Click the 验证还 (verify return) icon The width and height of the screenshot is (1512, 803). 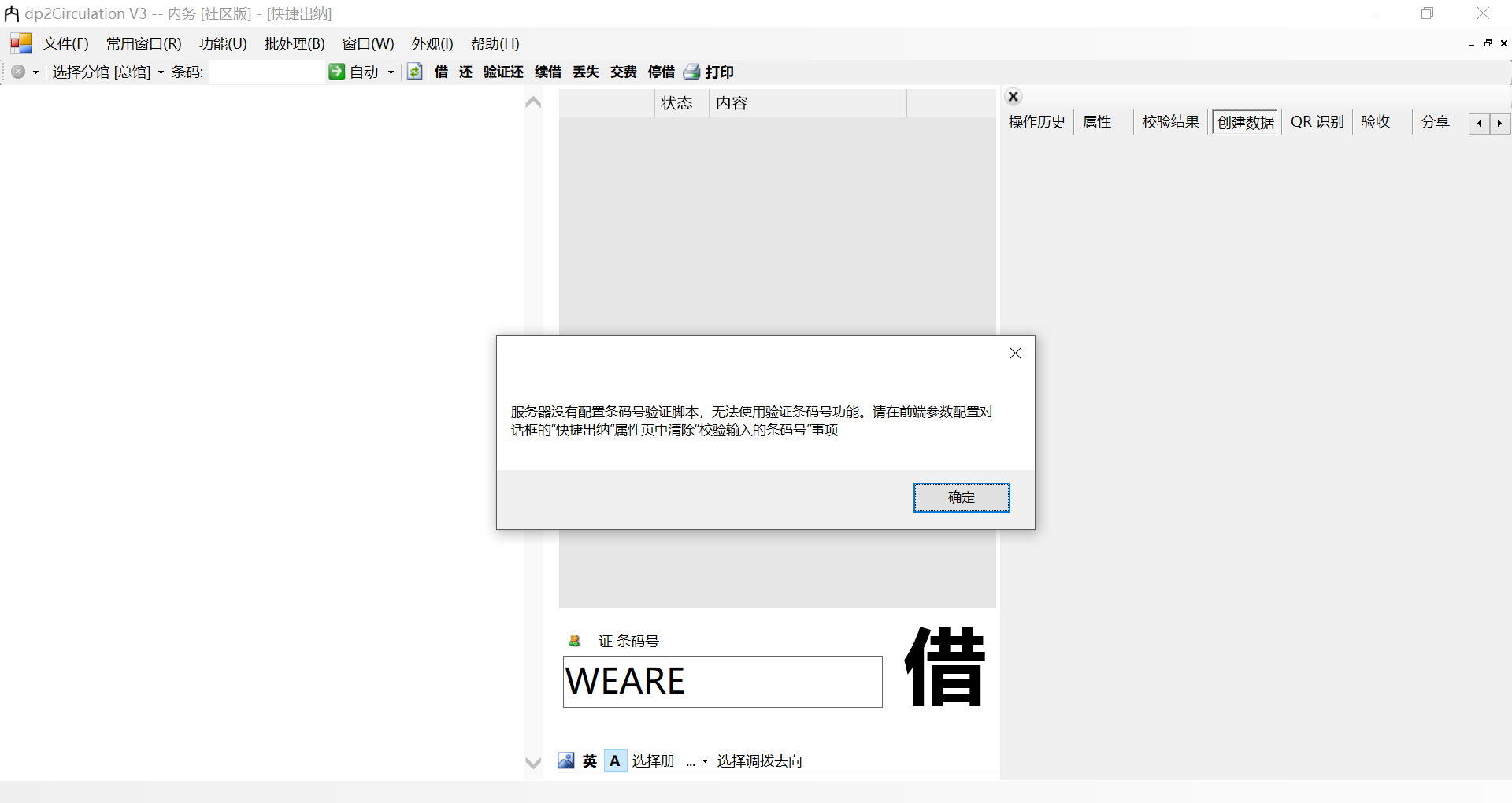502,72
